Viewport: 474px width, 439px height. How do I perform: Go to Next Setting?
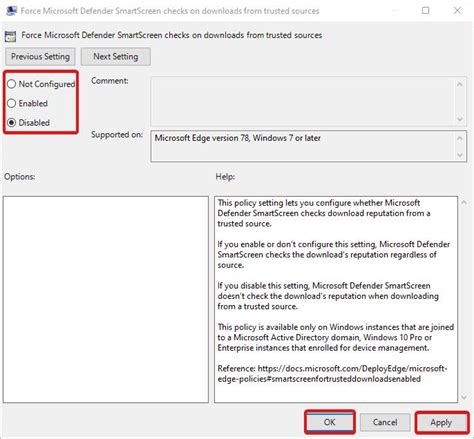coord(116,57)
